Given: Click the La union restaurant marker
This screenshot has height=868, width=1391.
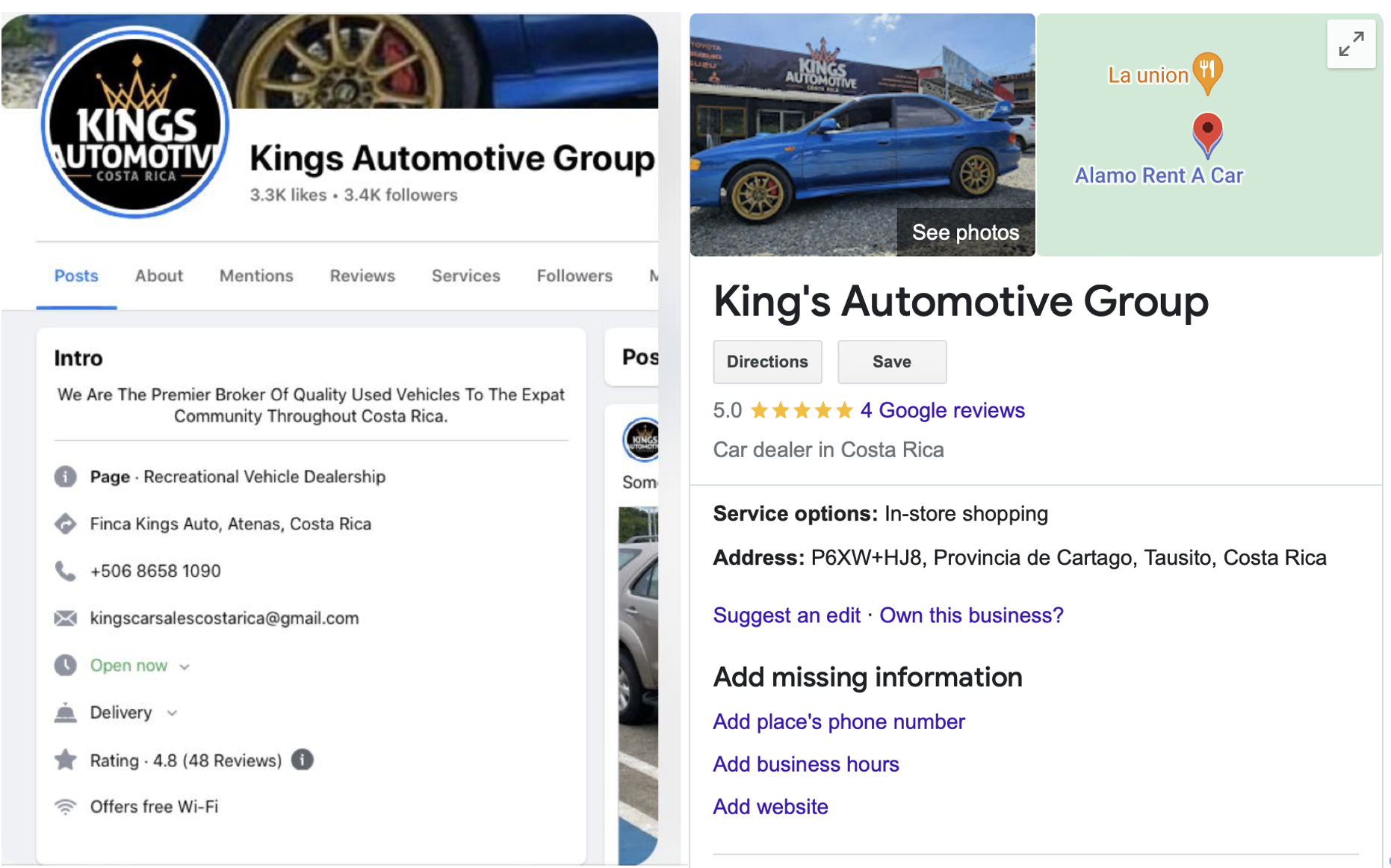Looking at the screenshot, I should tap(1206, 73).
